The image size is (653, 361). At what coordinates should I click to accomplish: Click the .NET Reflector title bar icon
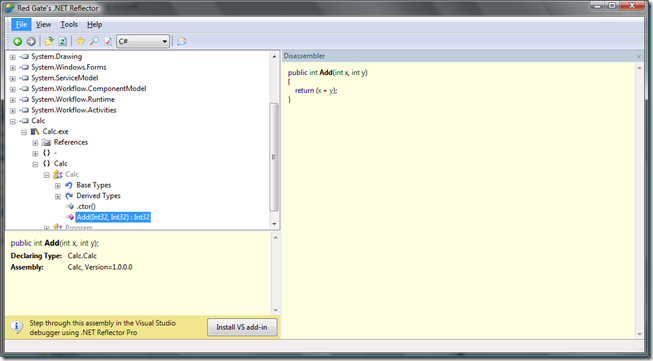point(10,8)
